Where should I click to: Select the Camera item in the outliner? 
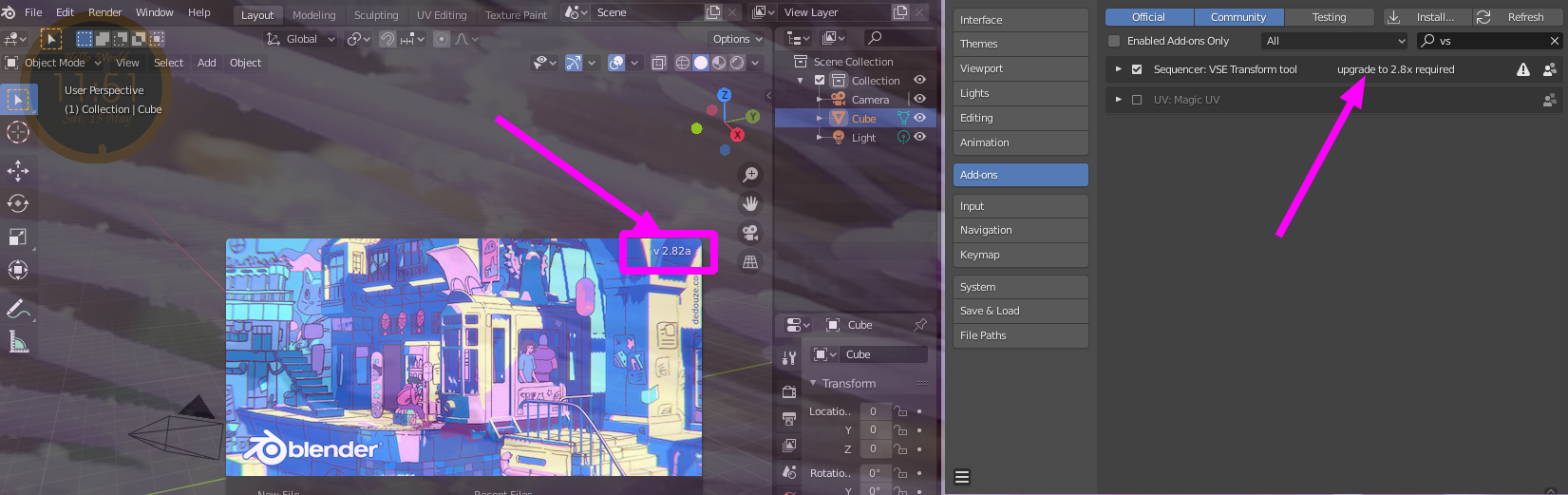pyautogui.click(x=870, y=100)
